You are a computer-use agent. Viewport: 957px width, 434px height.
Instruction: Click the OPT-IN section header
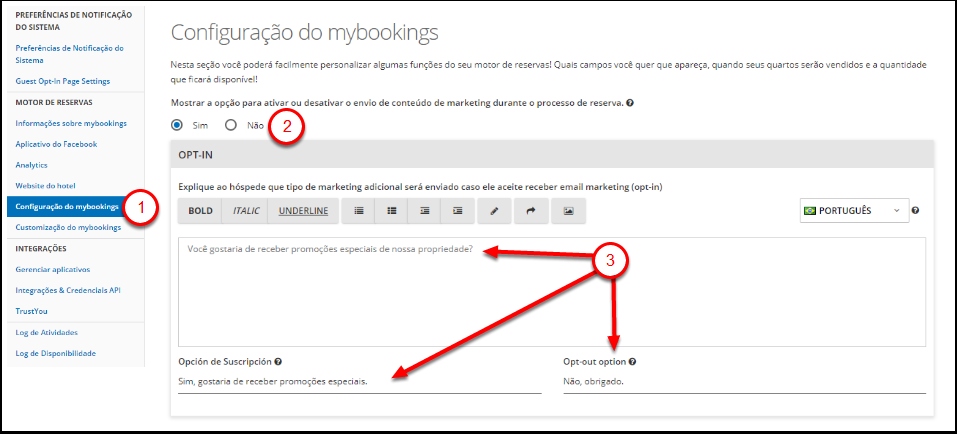point(552,154)
